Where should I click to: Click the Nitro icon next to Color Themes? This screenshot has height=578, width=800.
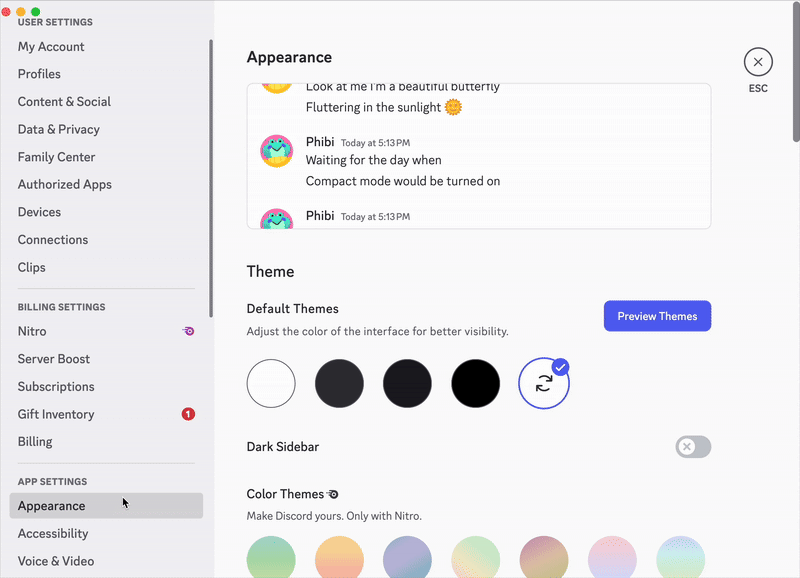[333, 494]
